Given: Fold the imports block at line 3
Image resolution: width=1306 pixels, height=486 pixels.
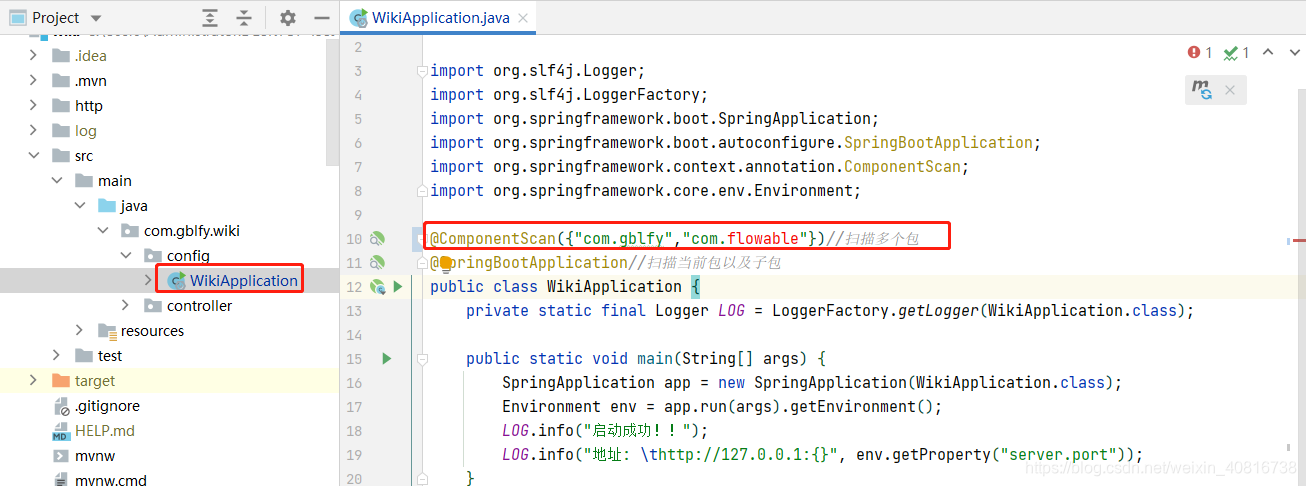Looking at the screenshot, I should 422,71.
